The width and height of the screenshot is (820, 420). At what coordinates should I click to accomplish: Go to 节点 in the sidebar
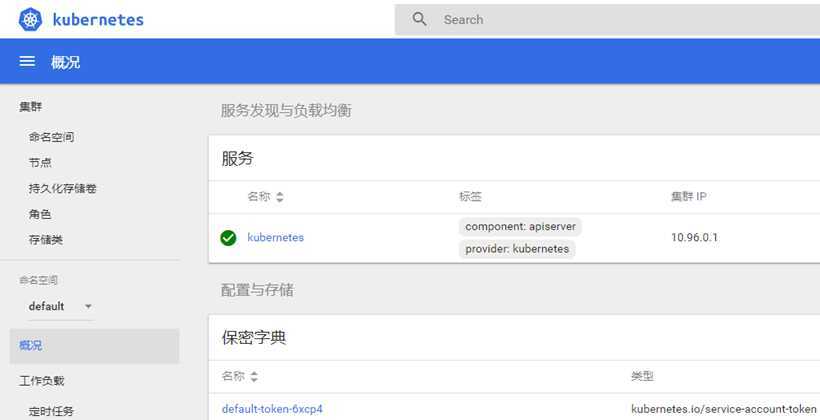[x=40, y=163]
